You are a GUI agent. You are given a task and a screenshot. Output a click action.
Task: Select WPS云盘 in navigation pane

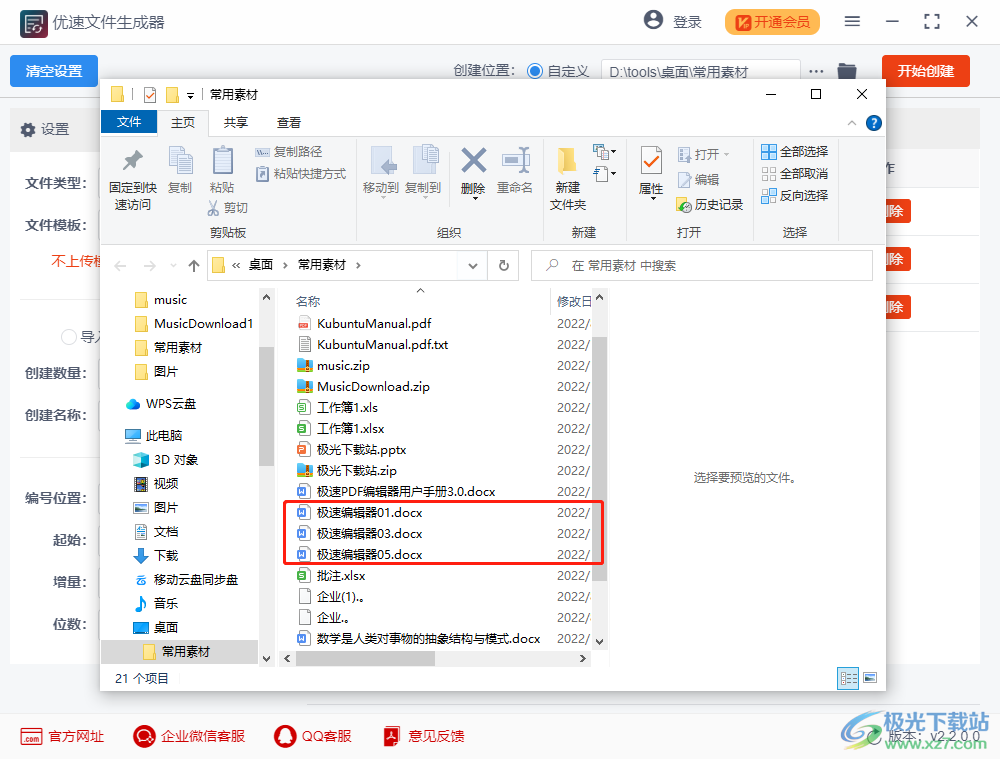pyautogui.click(x=161, y=404)
